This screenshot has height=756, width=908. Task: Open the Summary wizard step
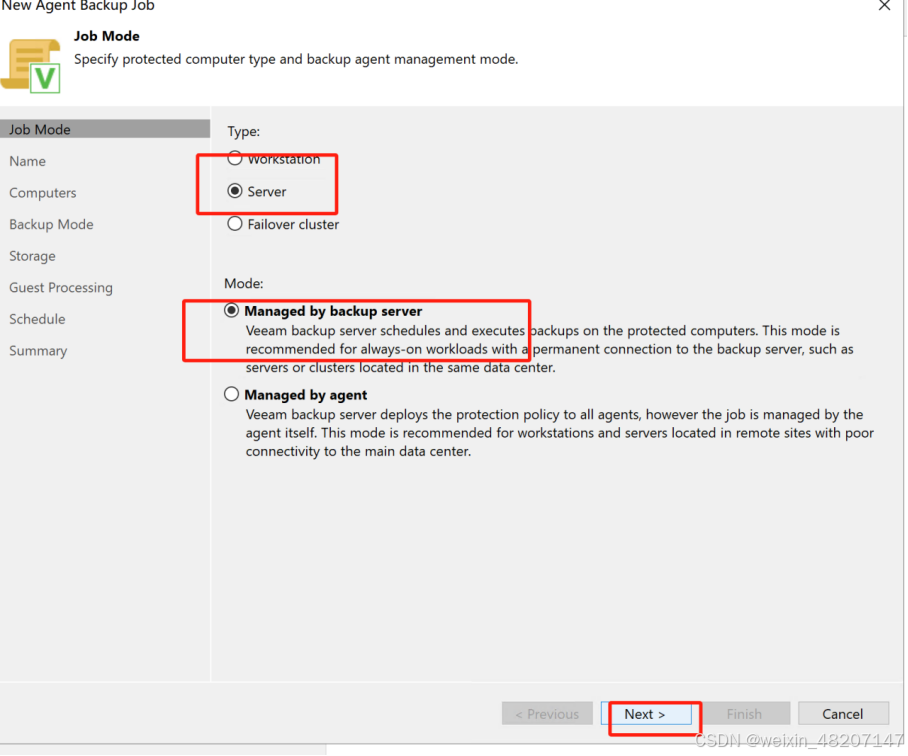pyautogui.click(x=38, y=351)
